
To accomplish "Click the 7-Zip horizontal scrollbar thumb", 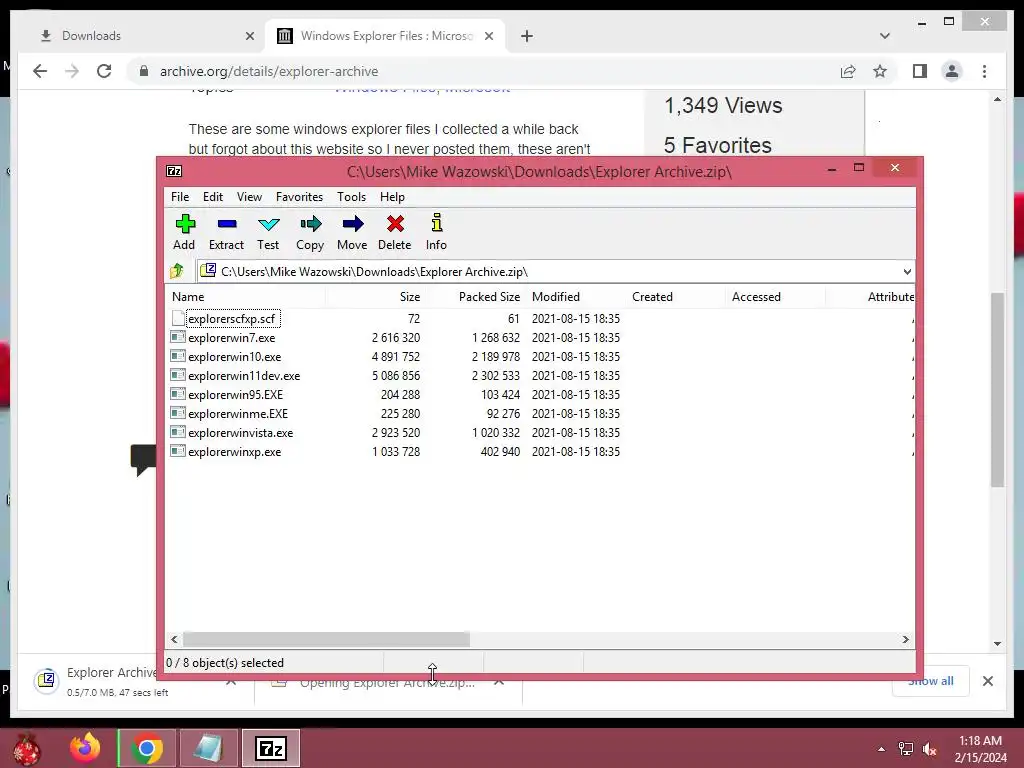I will 326,639.
